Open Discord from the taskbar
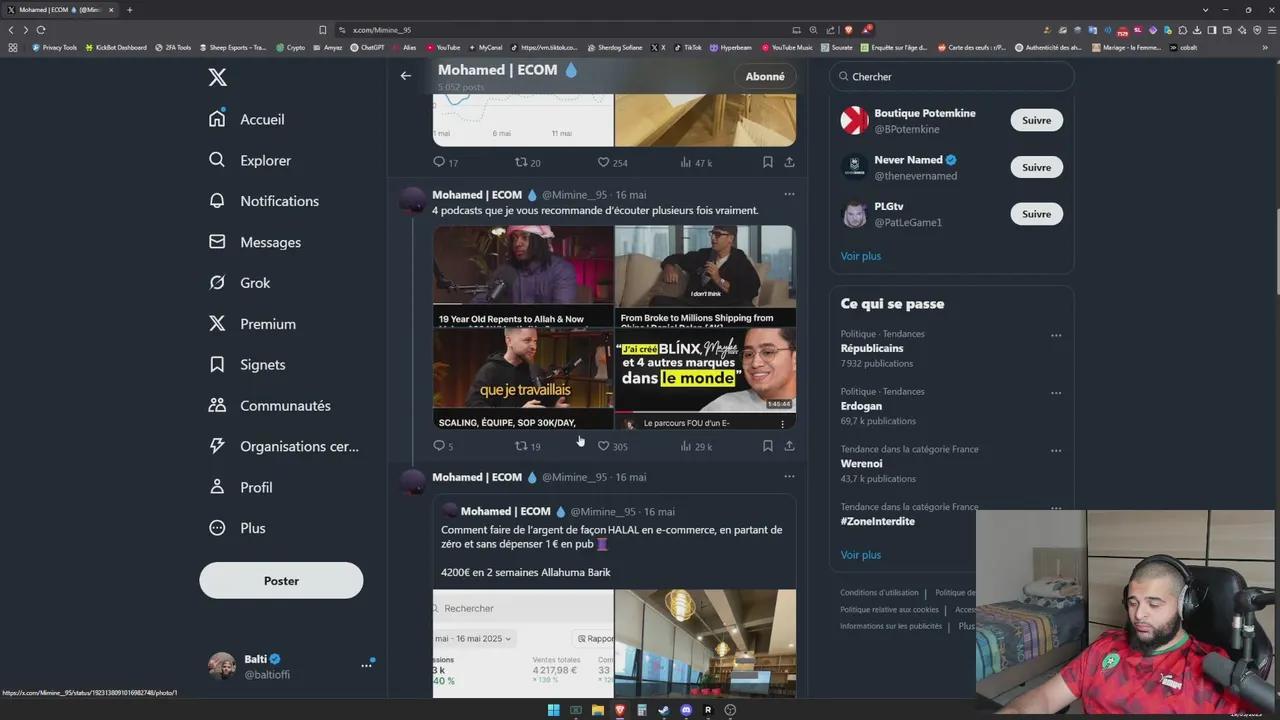Viewport: 1280px width, 720px height. point(686,710)
